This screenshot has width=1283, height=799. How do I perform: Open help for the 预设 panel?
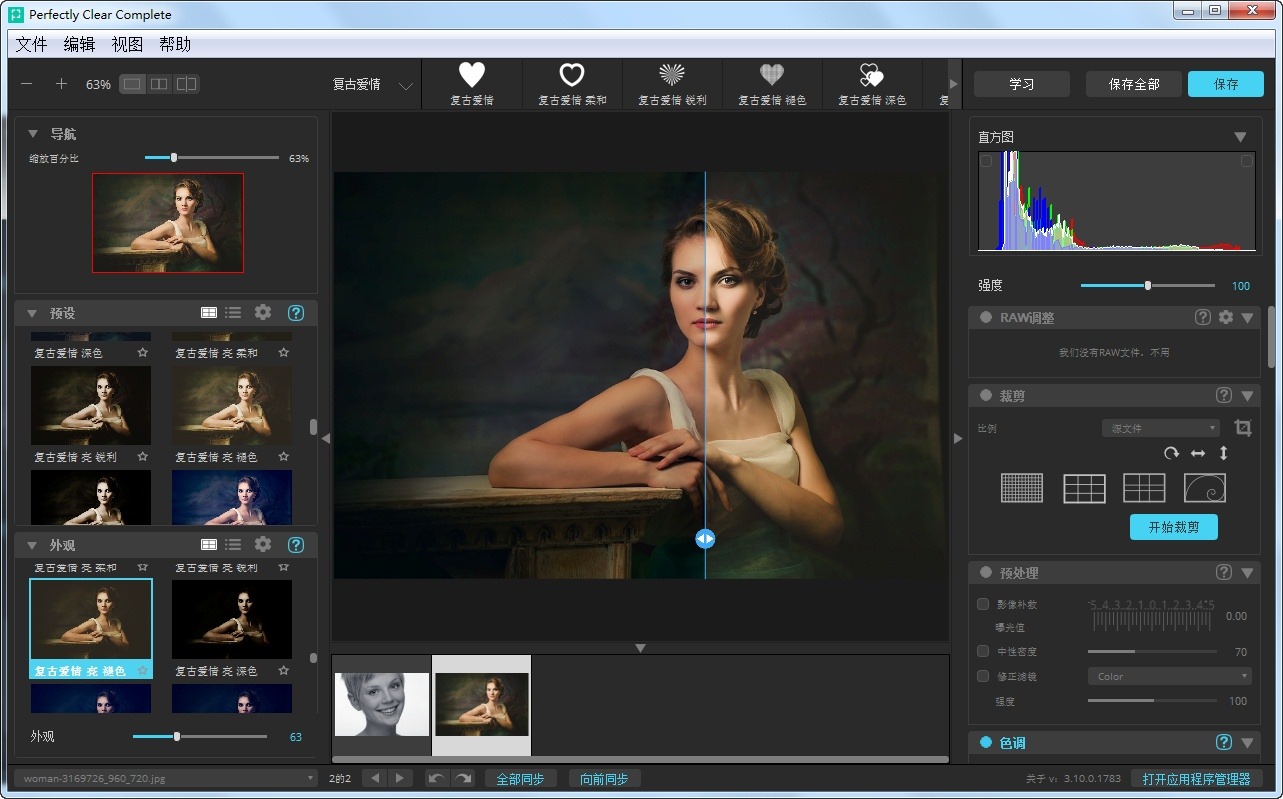point(296,313)
